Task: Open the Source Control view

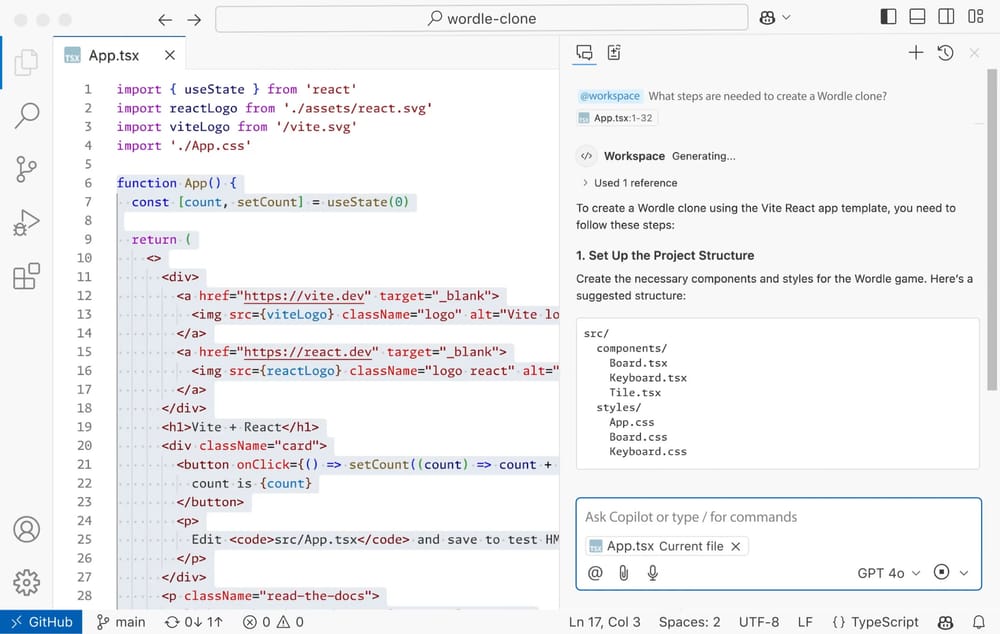Action: coord(27,169)
